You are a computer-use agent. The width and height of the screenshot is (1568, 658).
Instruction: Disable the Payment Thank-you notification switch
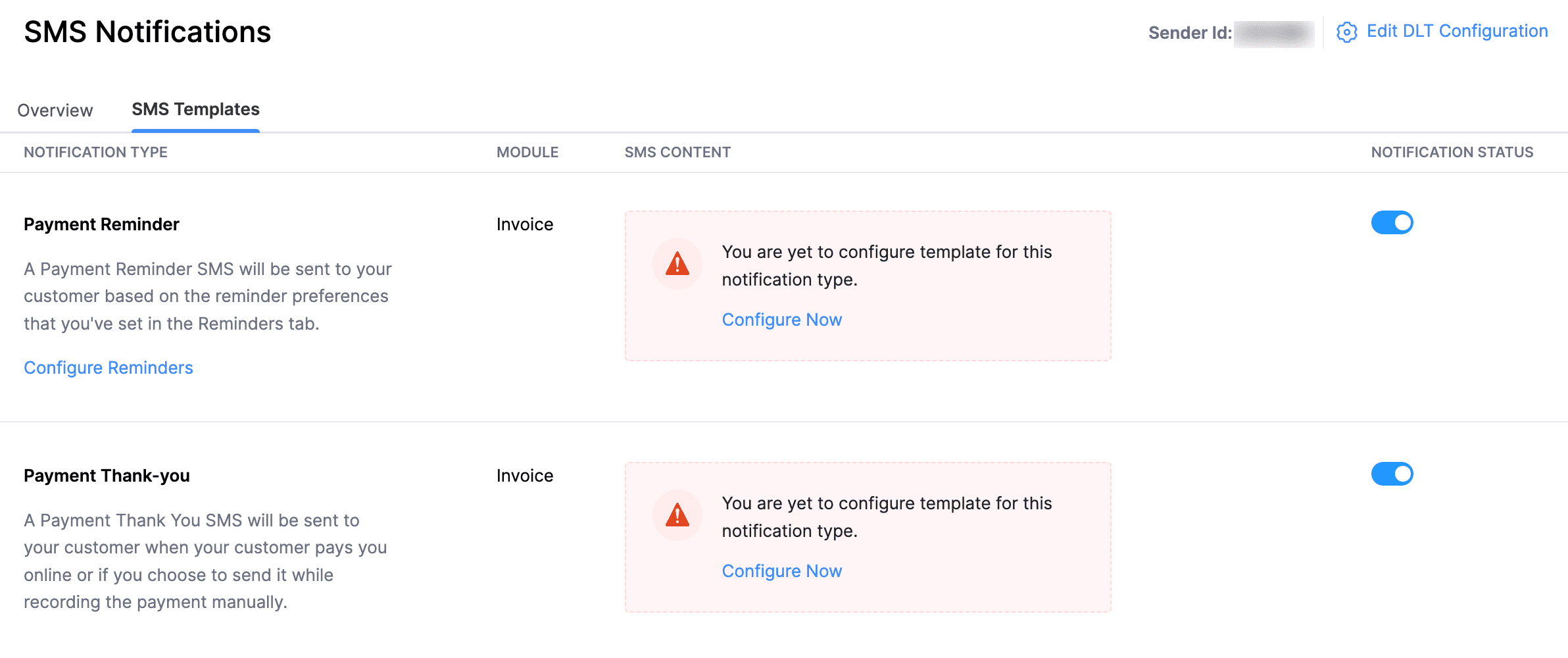[x=1391, y=473]
